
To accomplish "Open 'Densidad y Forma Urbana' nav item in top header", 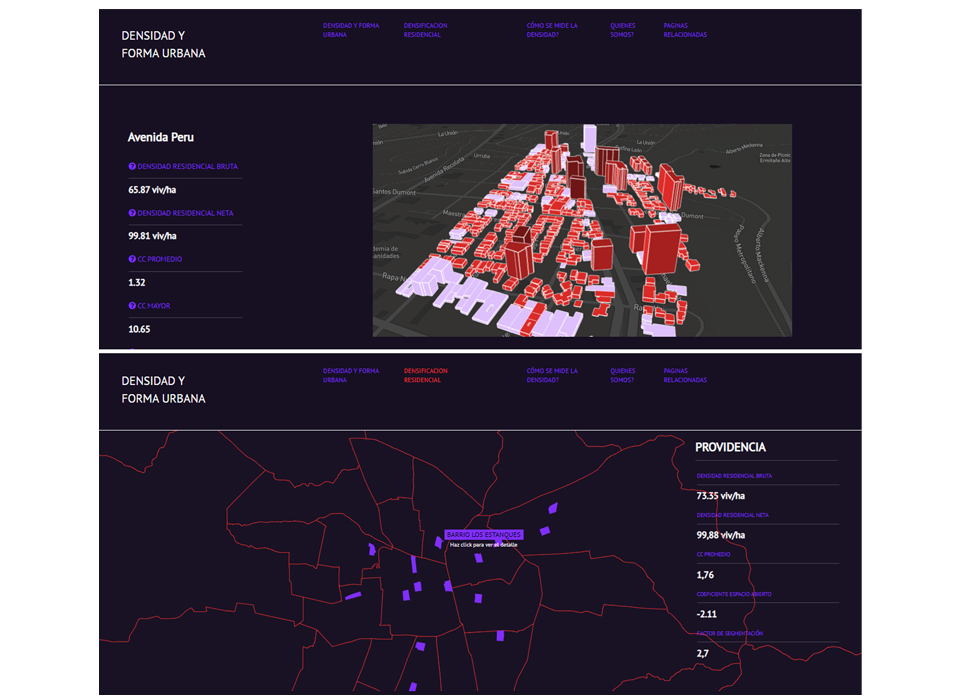I will 350,30.
